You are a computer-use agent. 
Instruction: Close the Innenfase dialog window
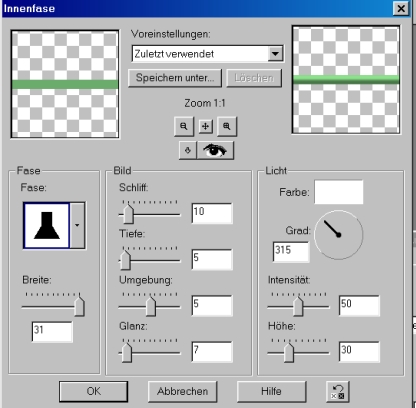click(401, 8)
